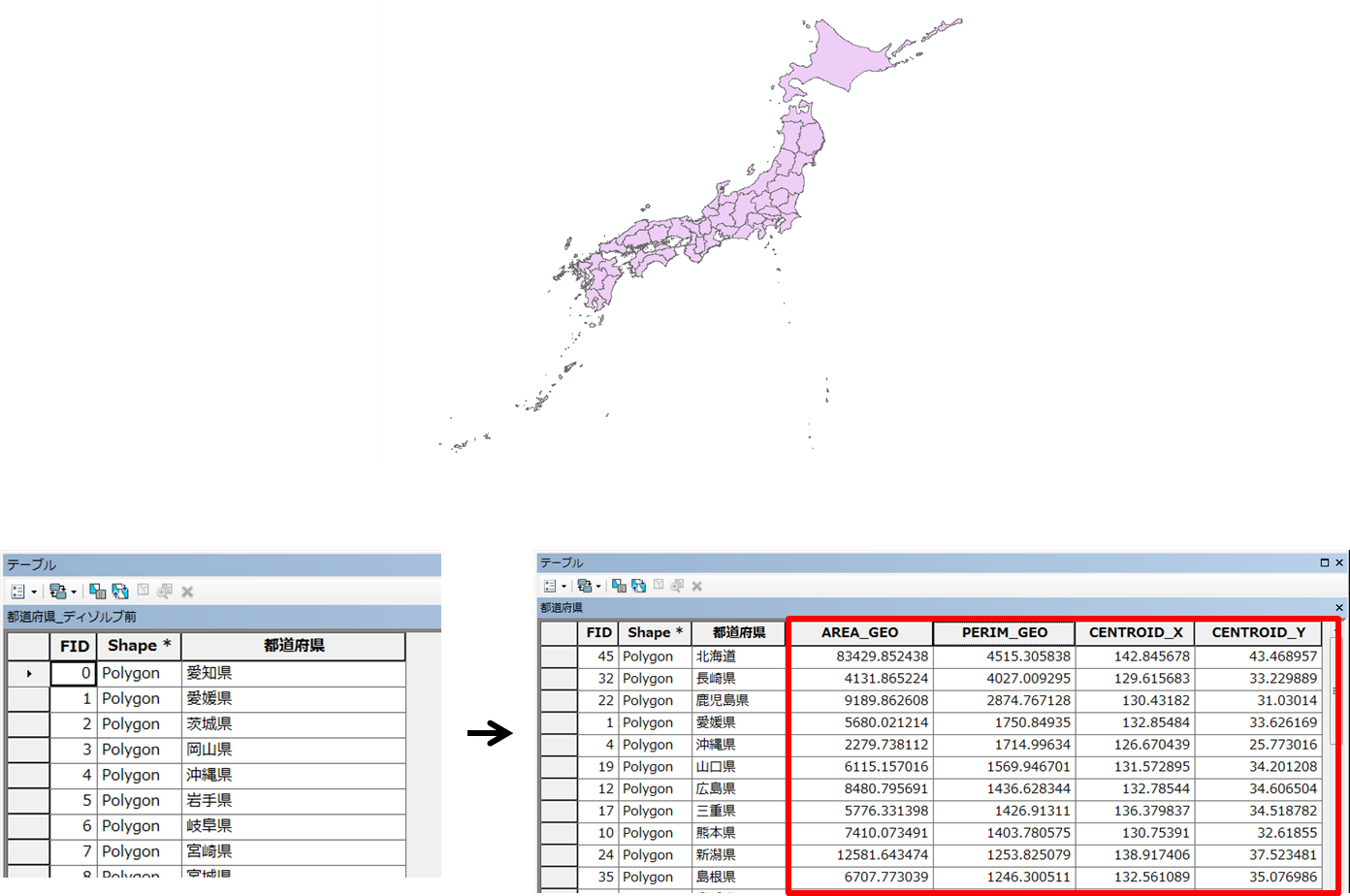Click the PERIM_GEO column header
Screen dimensions: 1350x896
tap(1004, 632)
